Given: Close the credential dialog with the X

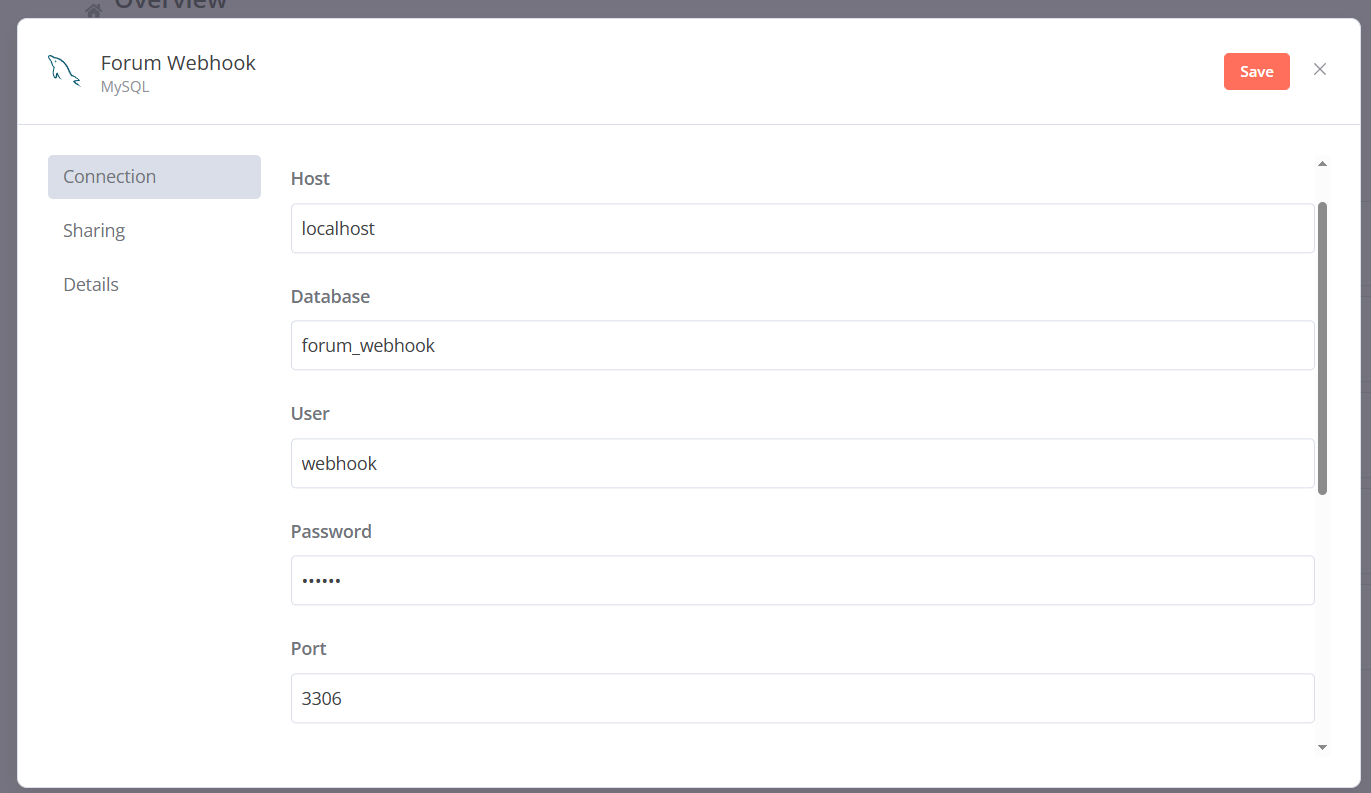Looking at the screenshot, I should 1320,69.
